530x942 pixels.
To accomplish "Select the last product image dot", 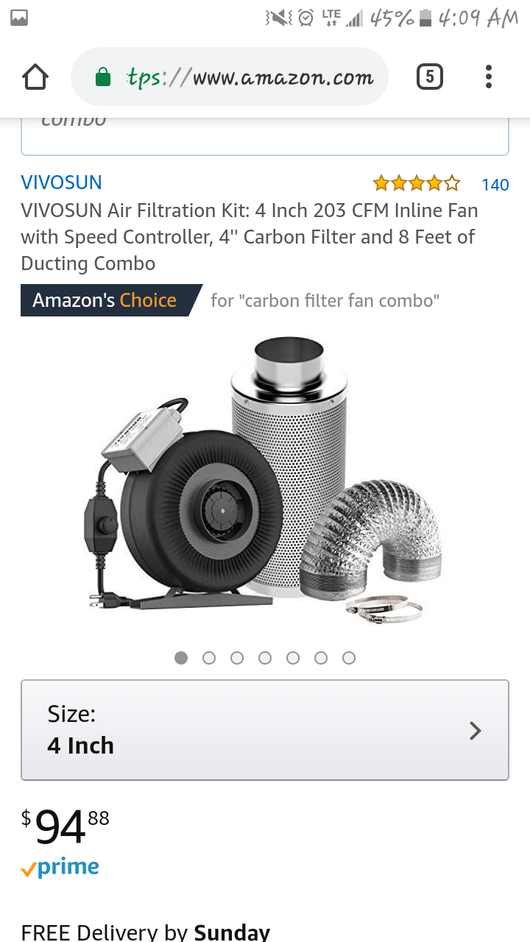I will click(x=349, y=658).
